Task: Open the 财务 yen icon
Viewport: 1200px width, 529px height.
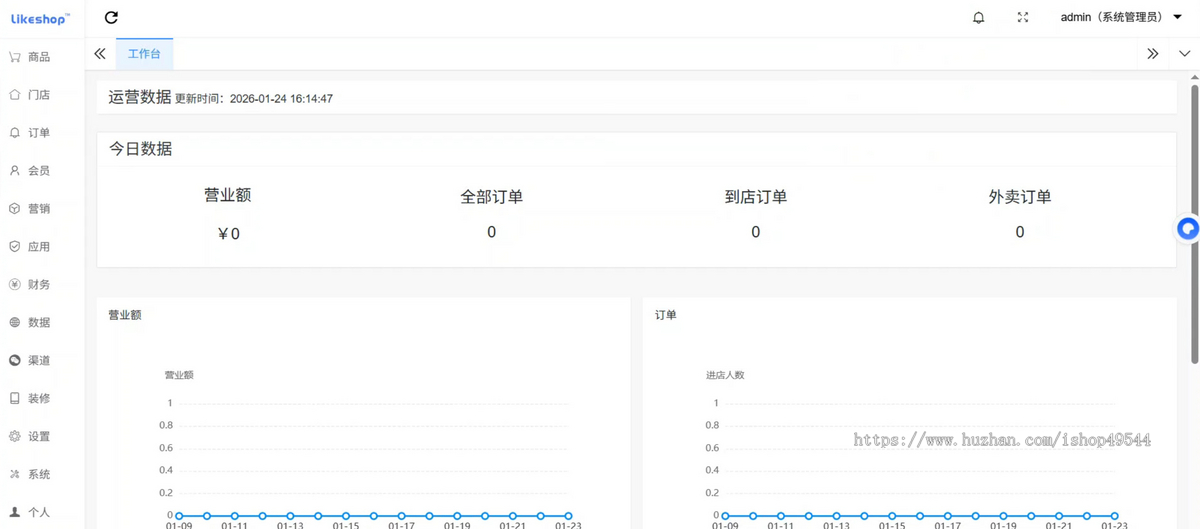Action: tap(15, 285)
